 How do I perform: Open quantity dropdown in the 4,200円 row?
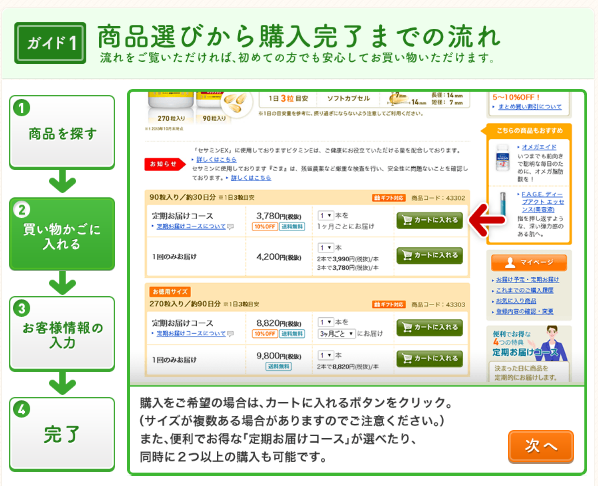point(326,248)
